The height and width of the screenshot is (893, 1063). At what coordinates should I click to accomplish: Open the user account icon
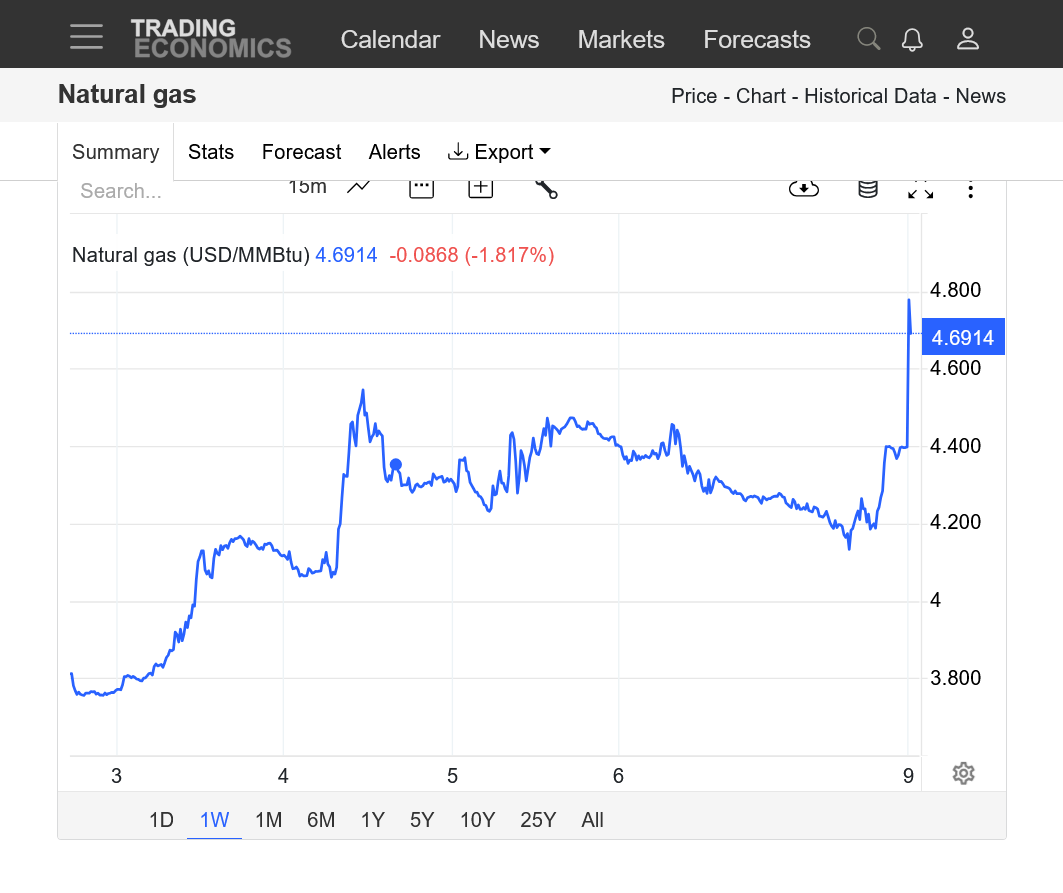pyautogui.click(x=967, y=39)
